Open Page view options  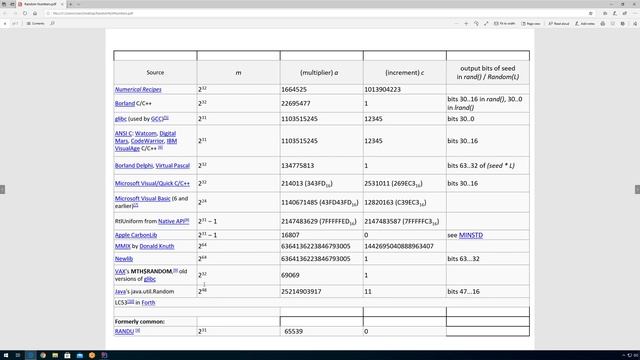[x=531, y=24]
